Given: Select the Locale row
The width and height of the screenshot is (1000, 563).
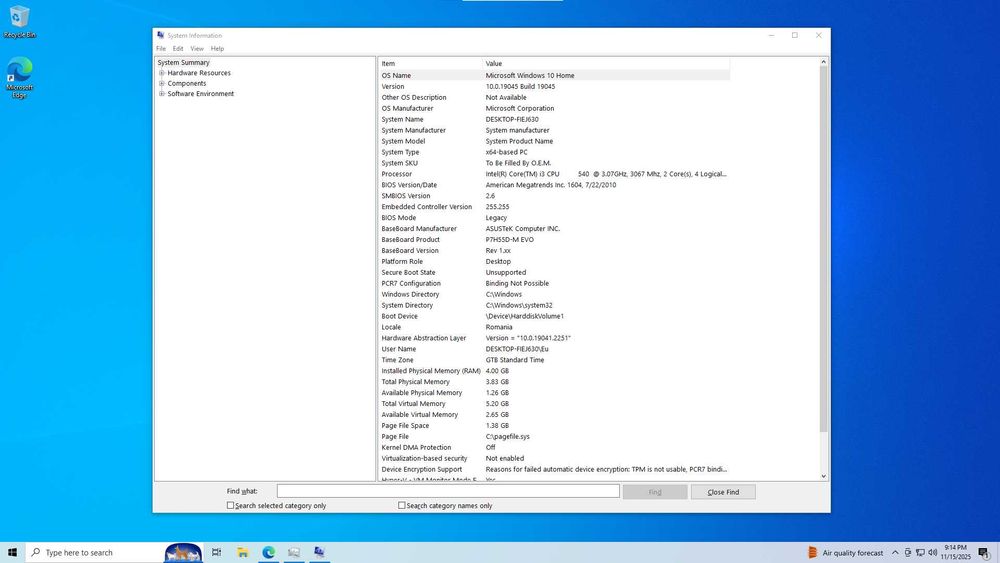Looking at the screenshot, I should pos(554,327).
